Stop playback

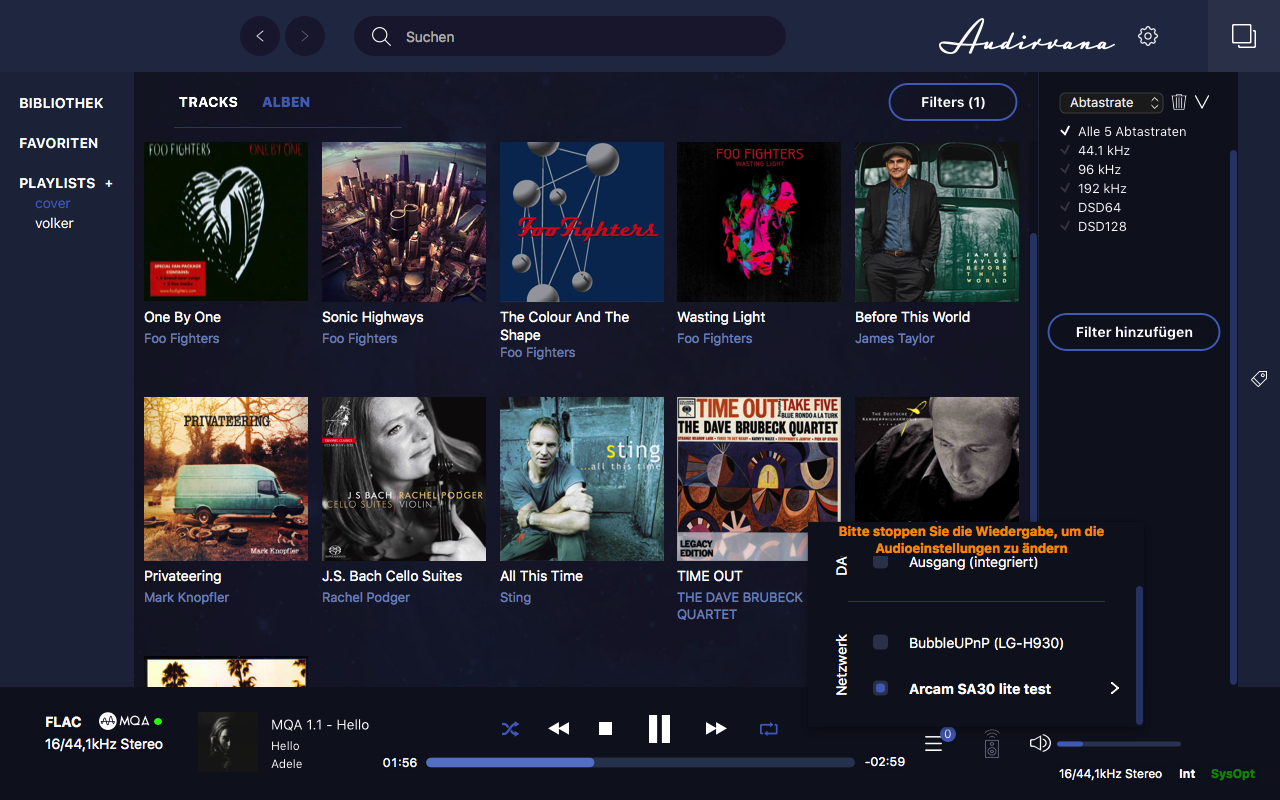point(605,729)
